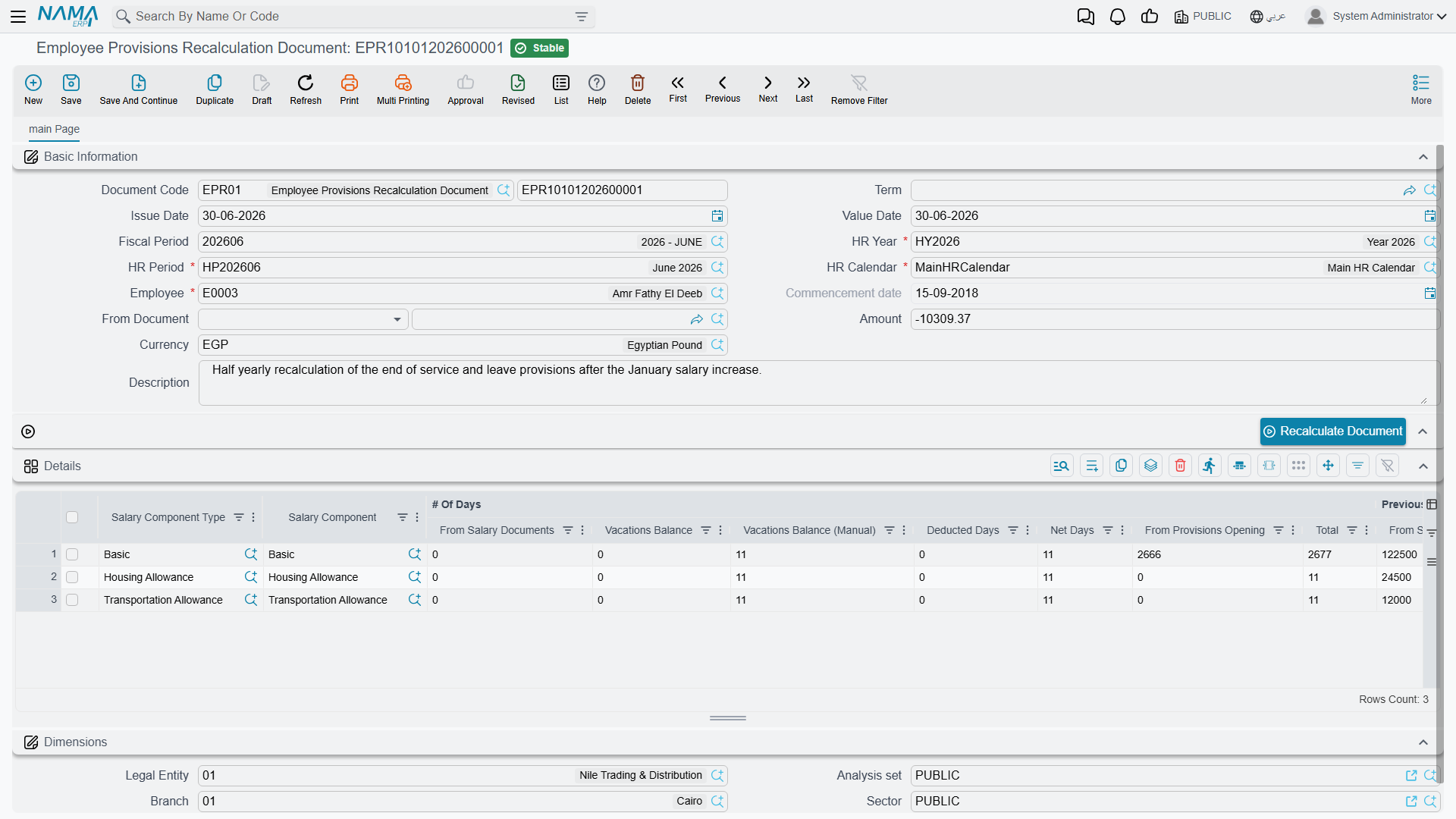Viewport: 1456px width, 819px height.
Task: Collapse the Dimensions section
Action: pos(1423,742)
